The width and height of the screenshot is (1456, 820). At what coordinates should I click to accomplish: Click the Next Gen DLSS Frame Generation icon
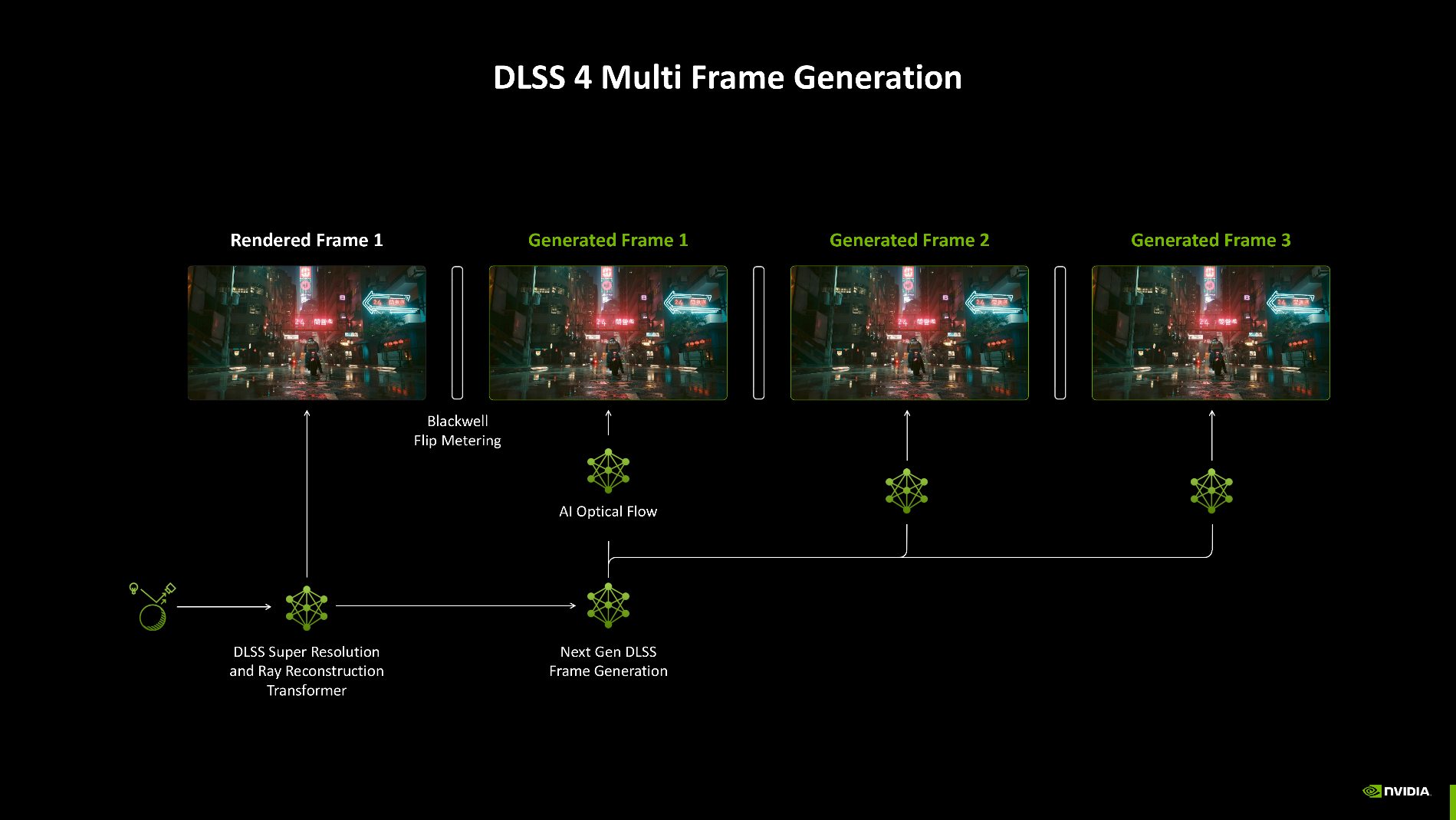[608, 605]
